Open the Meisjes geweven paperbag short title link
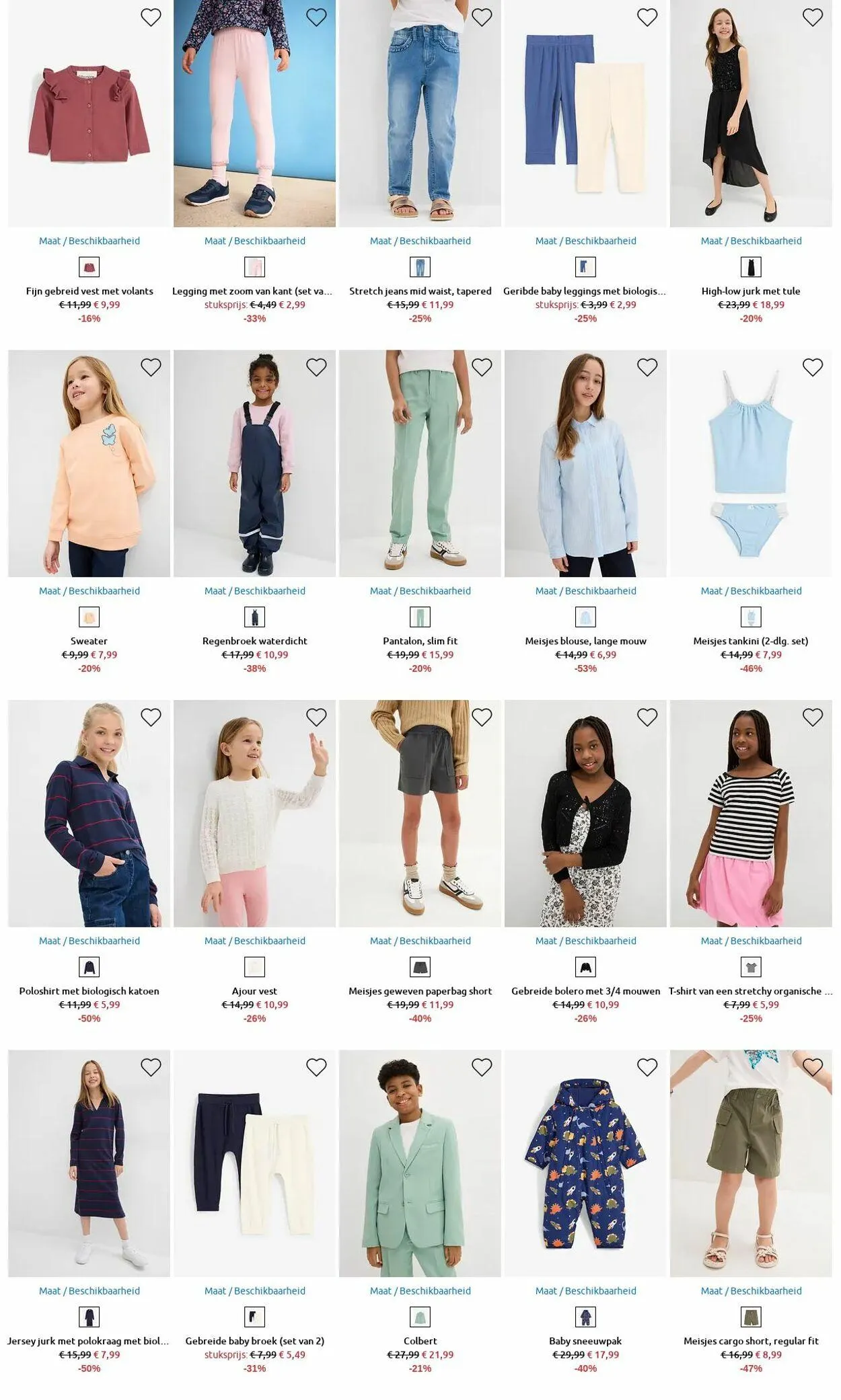The image size is (841, 1400). point(420,991)
